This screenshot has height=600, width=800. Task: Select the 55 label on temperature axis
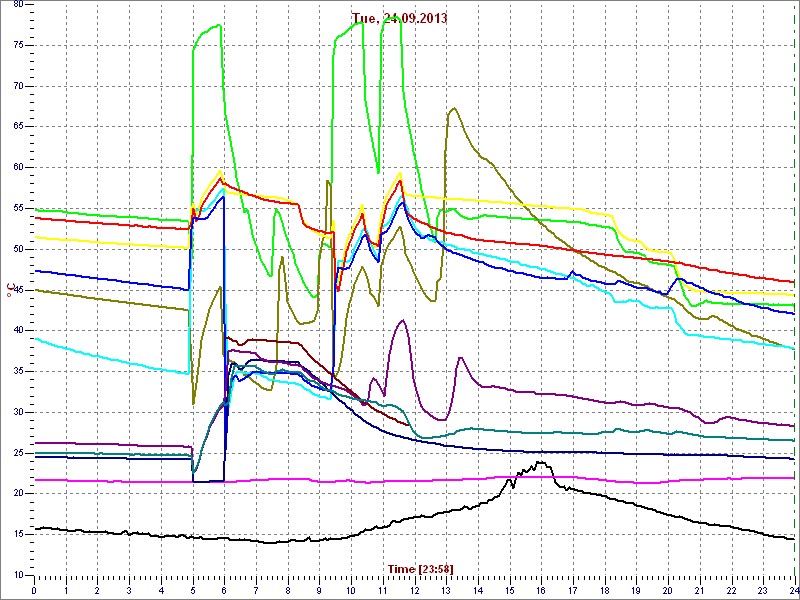coord(17,208)
